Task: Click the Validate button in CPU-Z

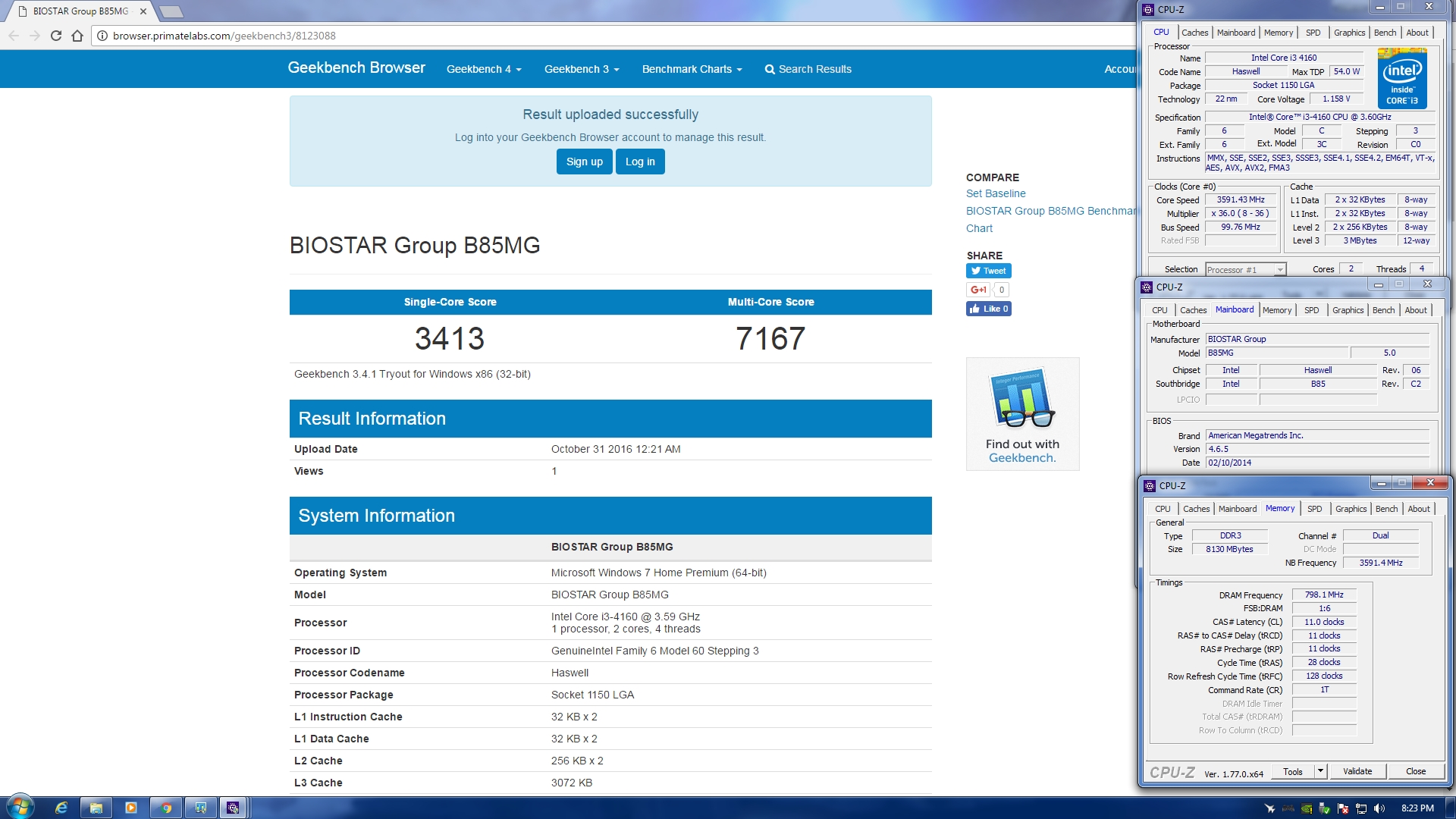Action: click(x=1357, y=771)
